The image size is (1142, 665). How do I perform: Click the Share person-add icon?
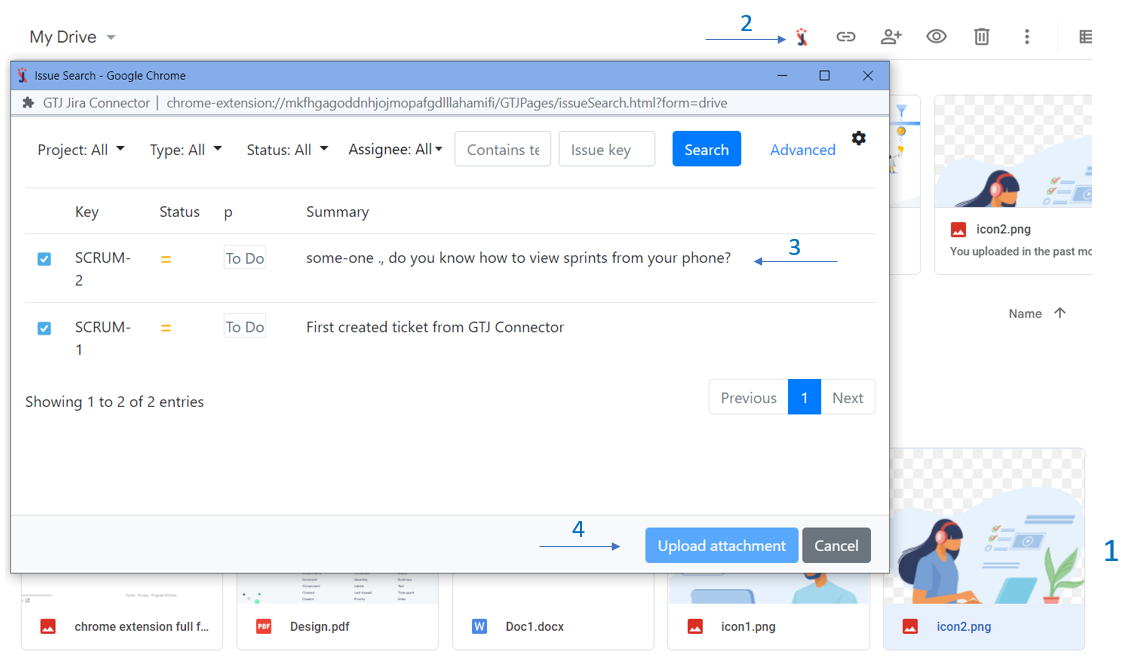point(891,36)
